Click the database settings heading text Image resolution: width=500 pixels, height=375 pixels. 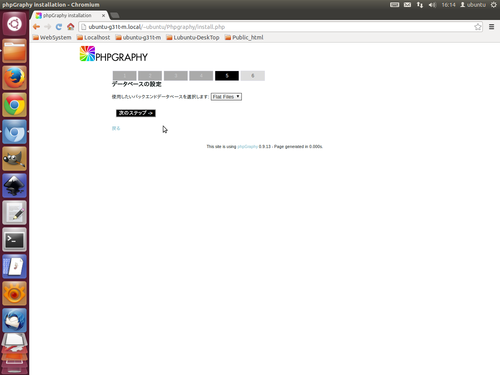coord(137,84)
